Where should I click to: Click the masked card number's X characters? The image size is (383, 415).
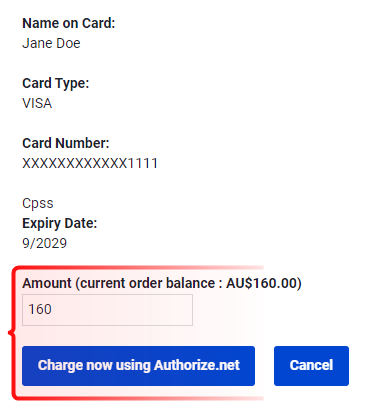point(75,163)
